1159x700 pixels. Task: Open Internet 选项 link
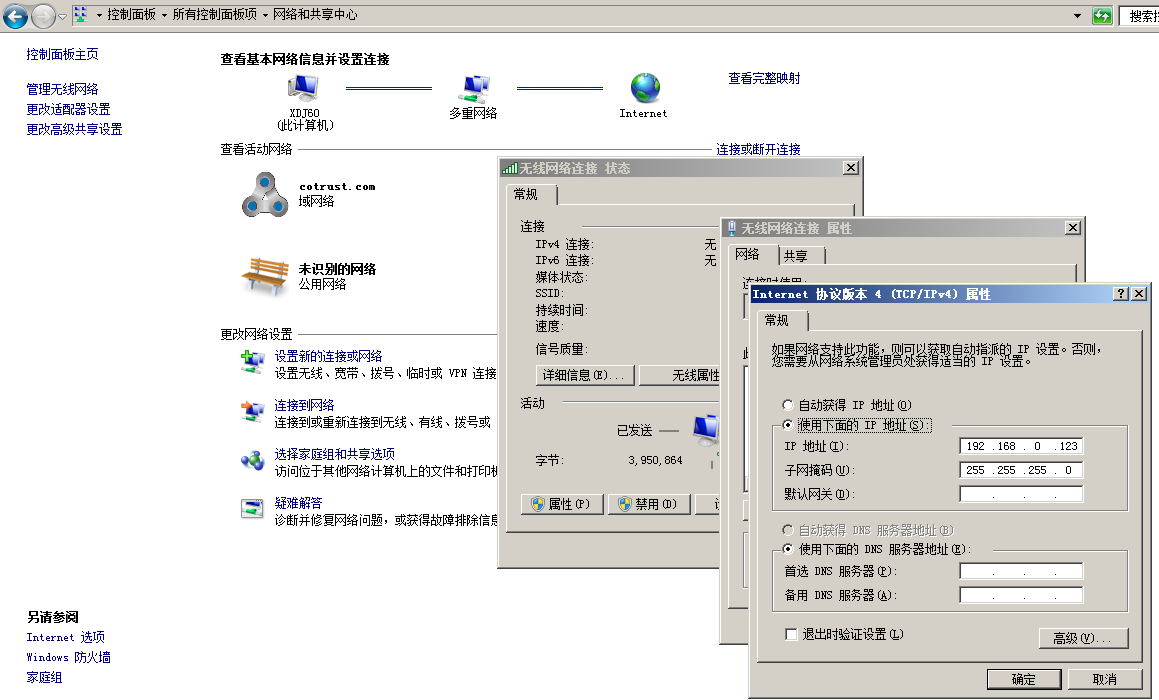[65, 637]
